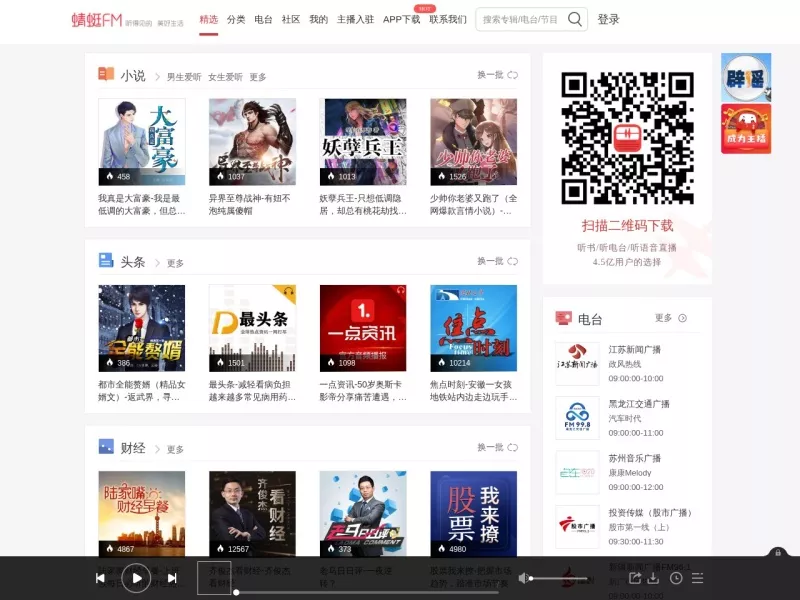Click the 成为主播 red side banner
Screen dimensions: 800x600
[x=746, y=129]
